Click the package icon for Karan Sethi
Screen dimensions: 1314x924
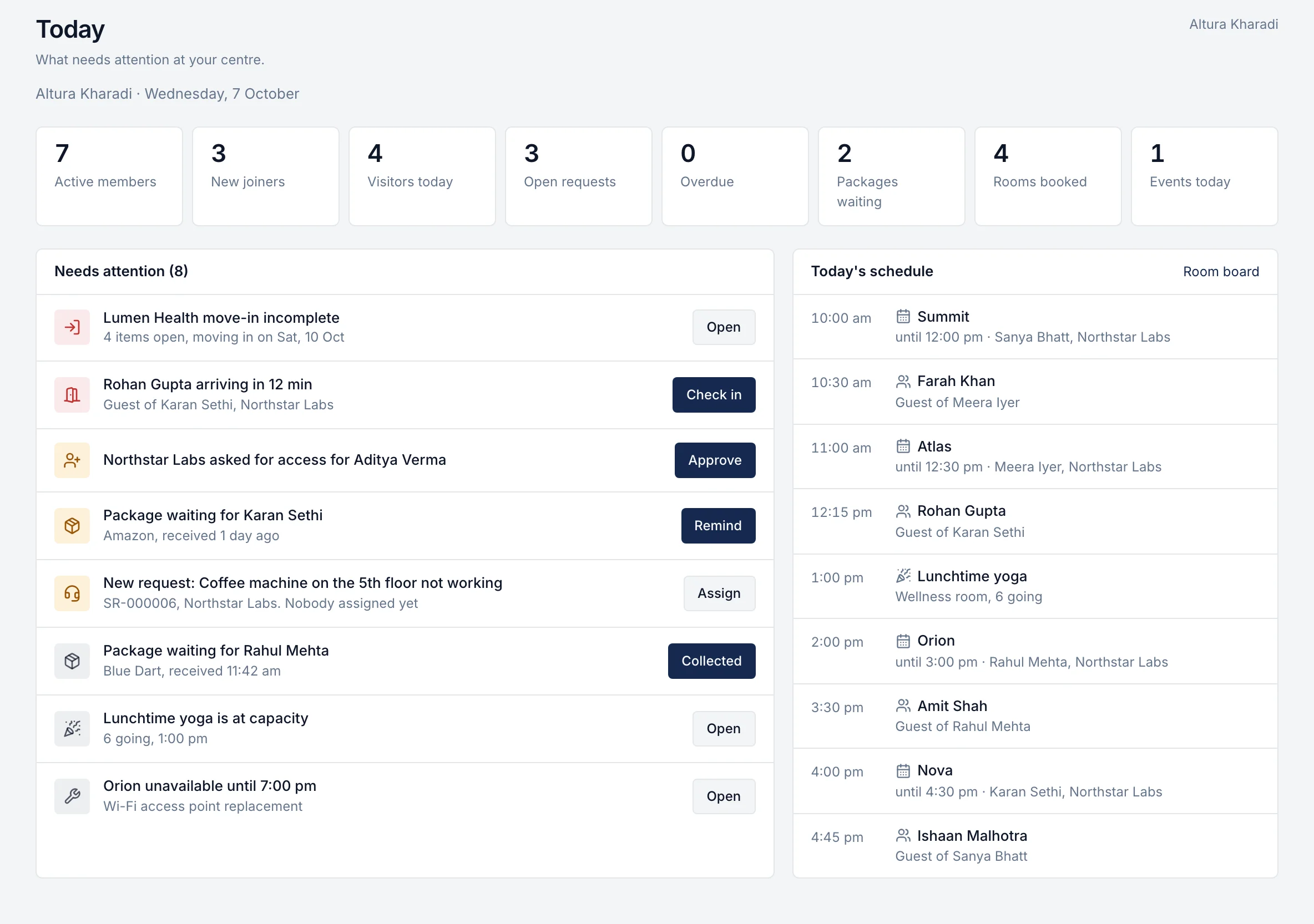72,526
